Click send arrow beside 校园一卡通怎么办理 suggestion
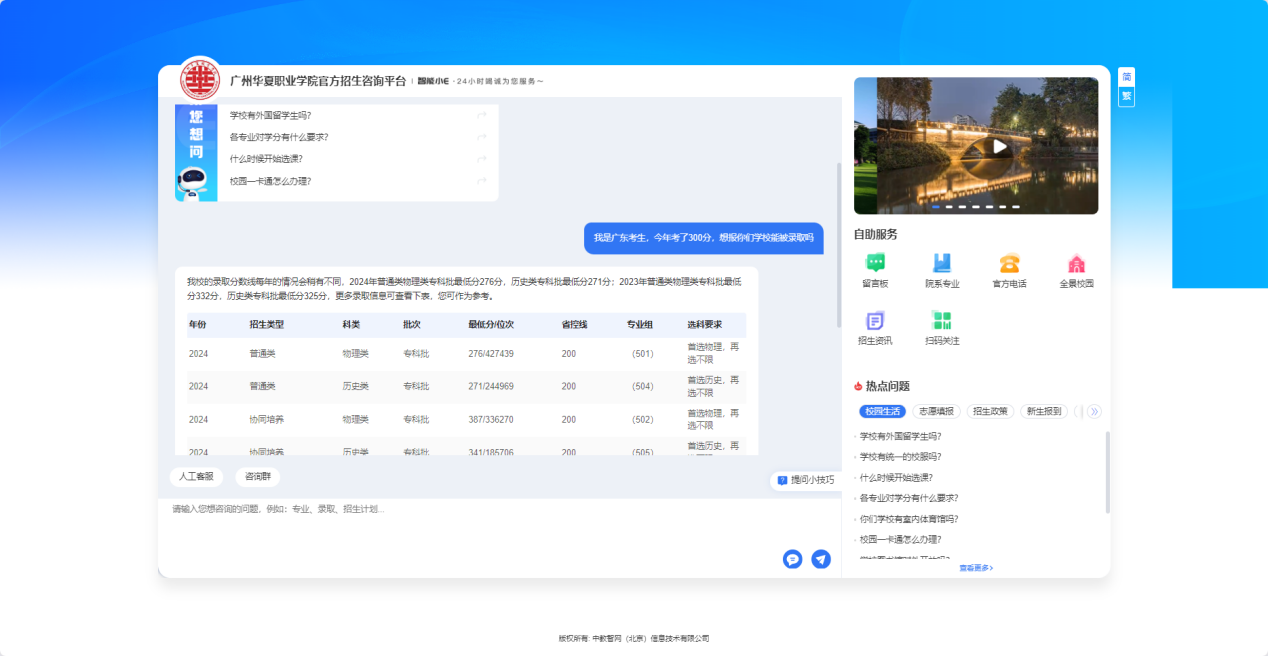Screen dimensions: 1268x656 (x=482, y=181)
